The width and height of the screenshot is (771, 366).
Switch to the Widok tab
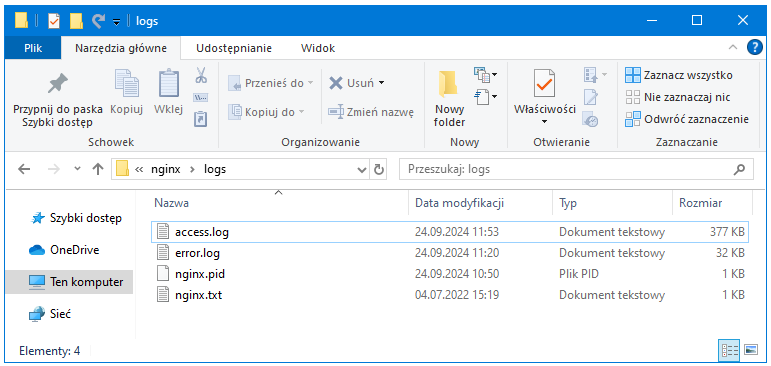[318, 48]
